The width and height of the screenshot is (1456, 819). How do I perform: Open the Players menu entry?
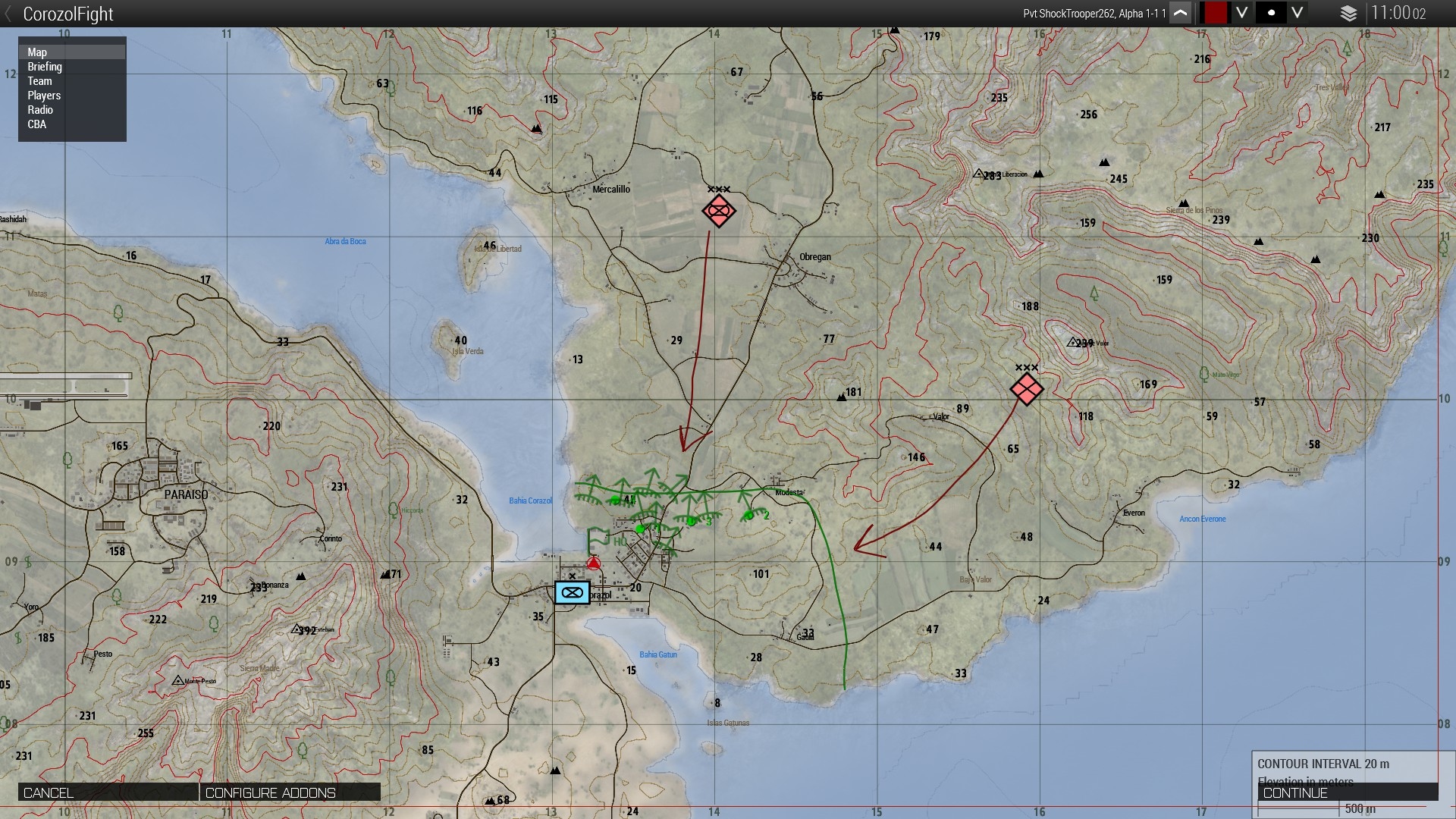tap(44, 96)
